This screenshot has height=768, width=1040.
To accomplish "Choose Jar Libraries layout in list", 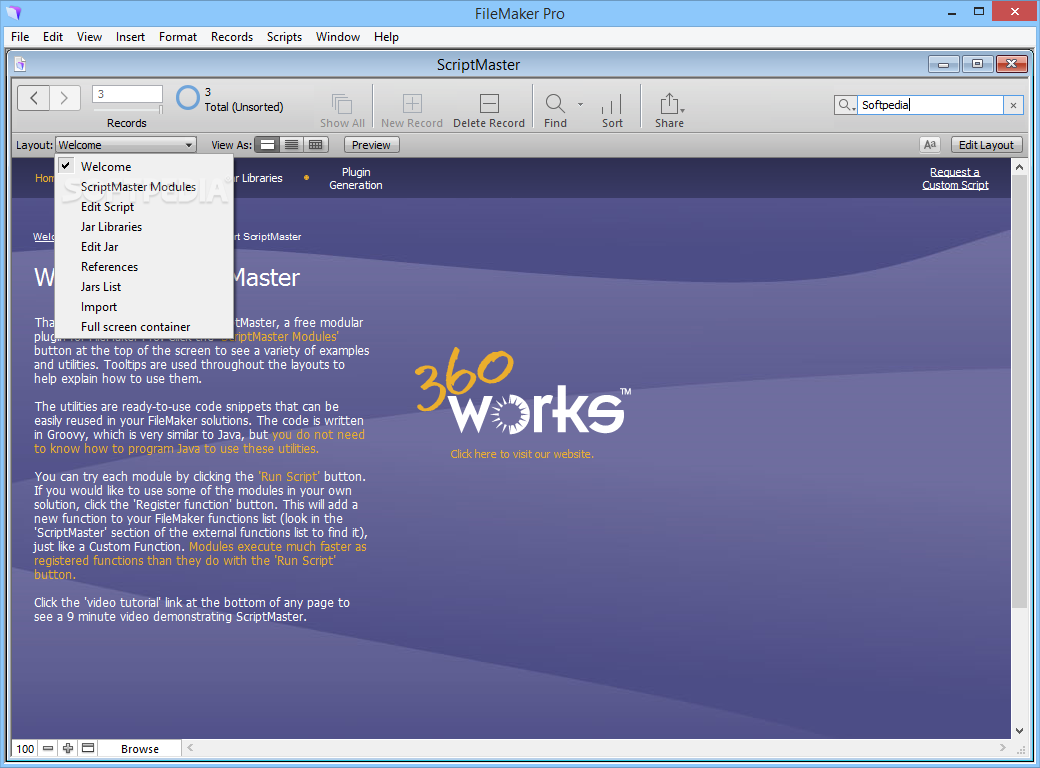I will click(144, 227).
